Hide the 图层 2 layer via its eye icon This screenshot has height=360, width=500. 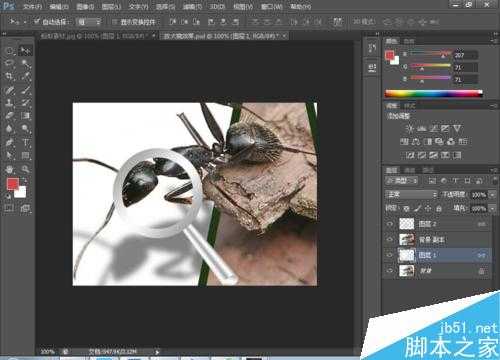390,224
